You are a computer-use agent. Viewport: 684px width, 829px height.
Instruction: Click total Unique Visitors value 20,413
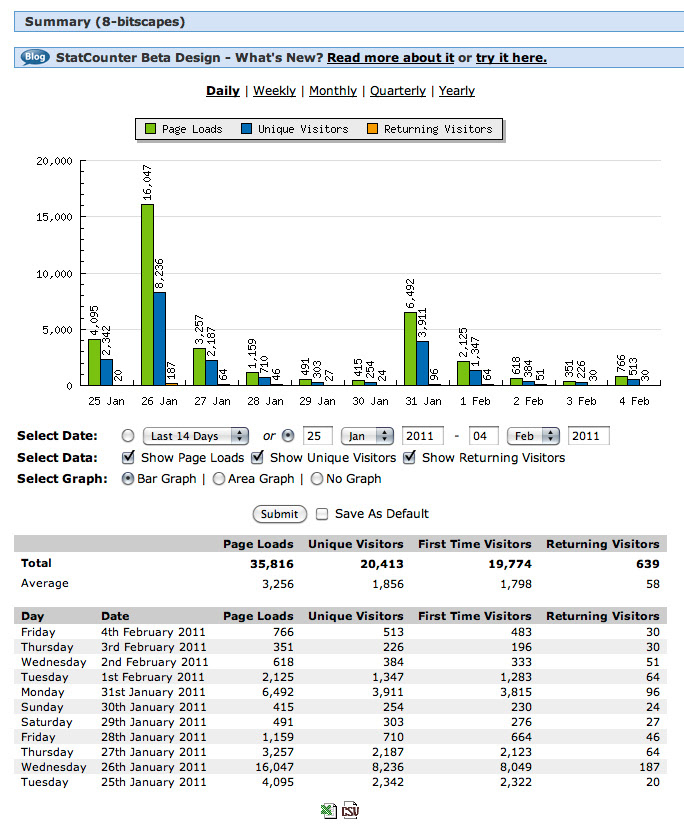382,564
